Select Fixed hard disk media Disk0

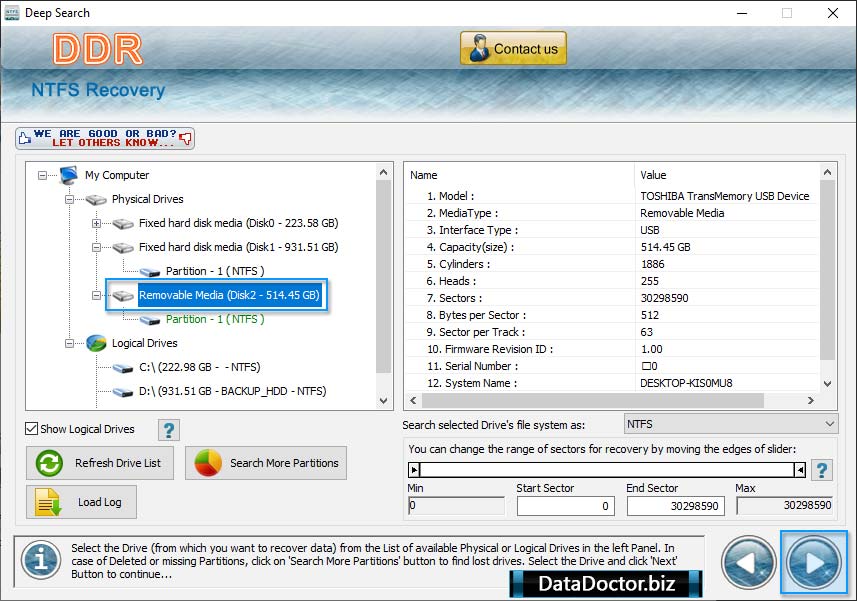238,223
